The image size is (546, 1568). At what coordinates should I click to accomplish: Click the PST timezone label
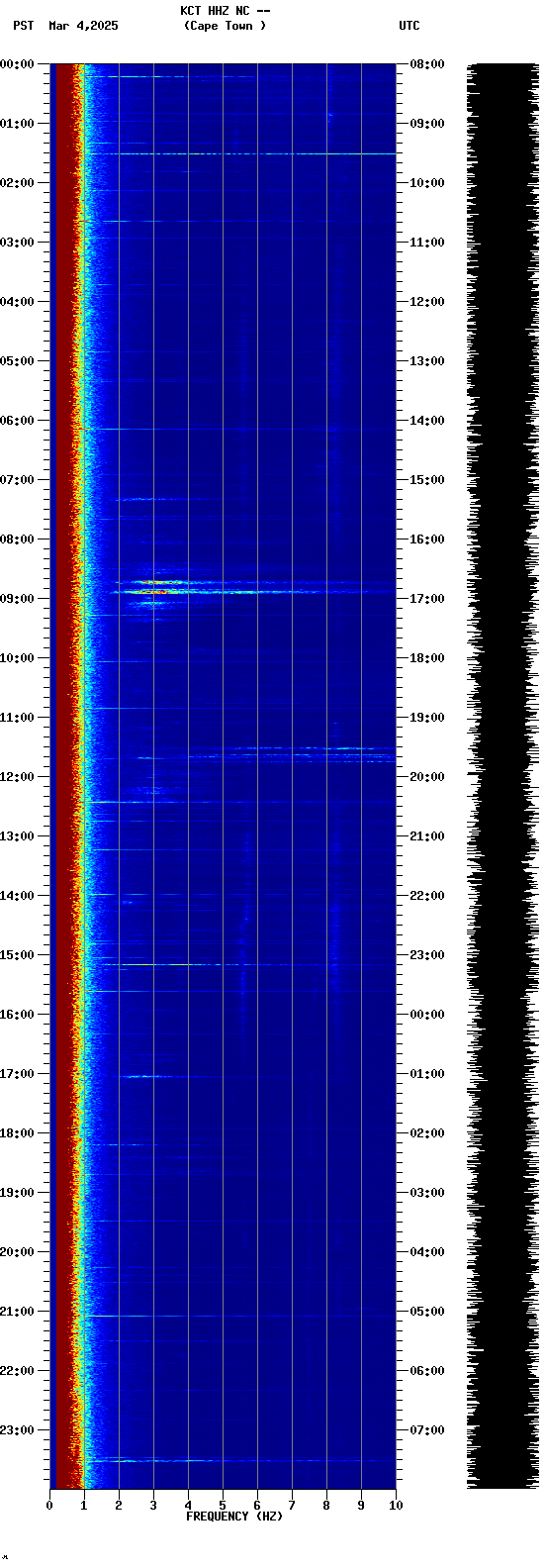pyautogui.click(x=23, y=26)
